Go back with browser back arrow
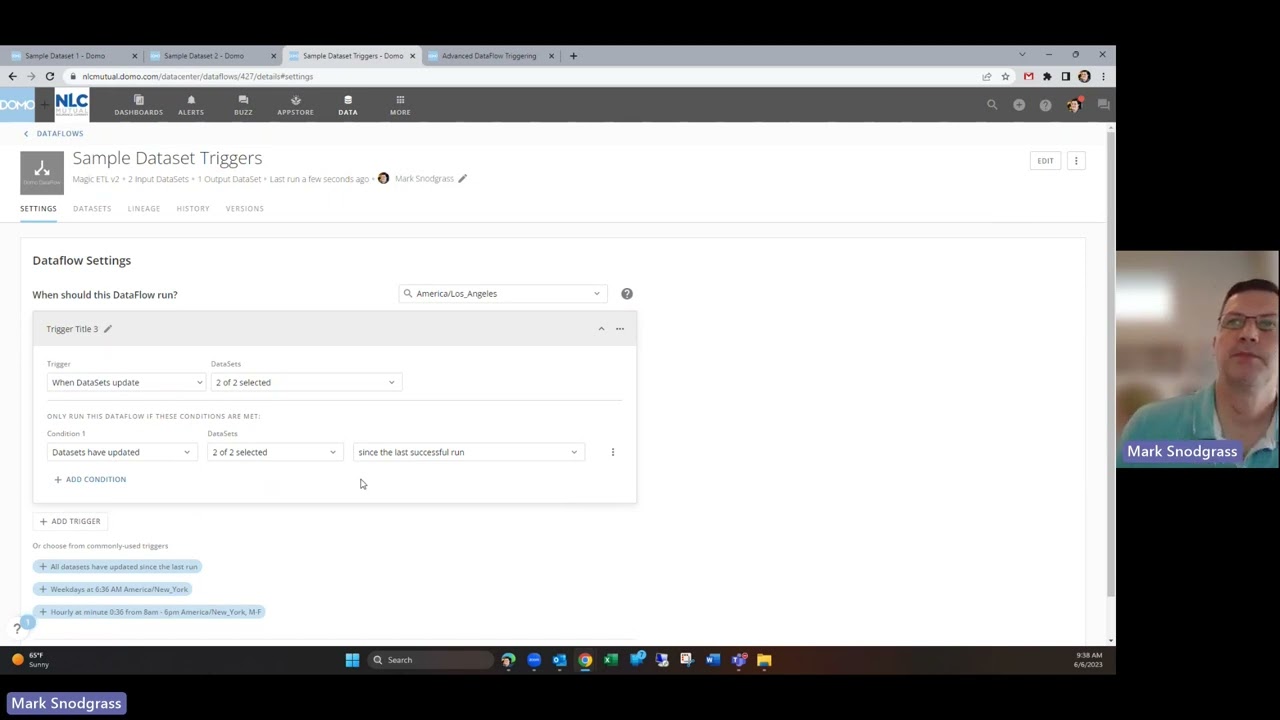Screen dimensions: 1280x720 (12, 76)
